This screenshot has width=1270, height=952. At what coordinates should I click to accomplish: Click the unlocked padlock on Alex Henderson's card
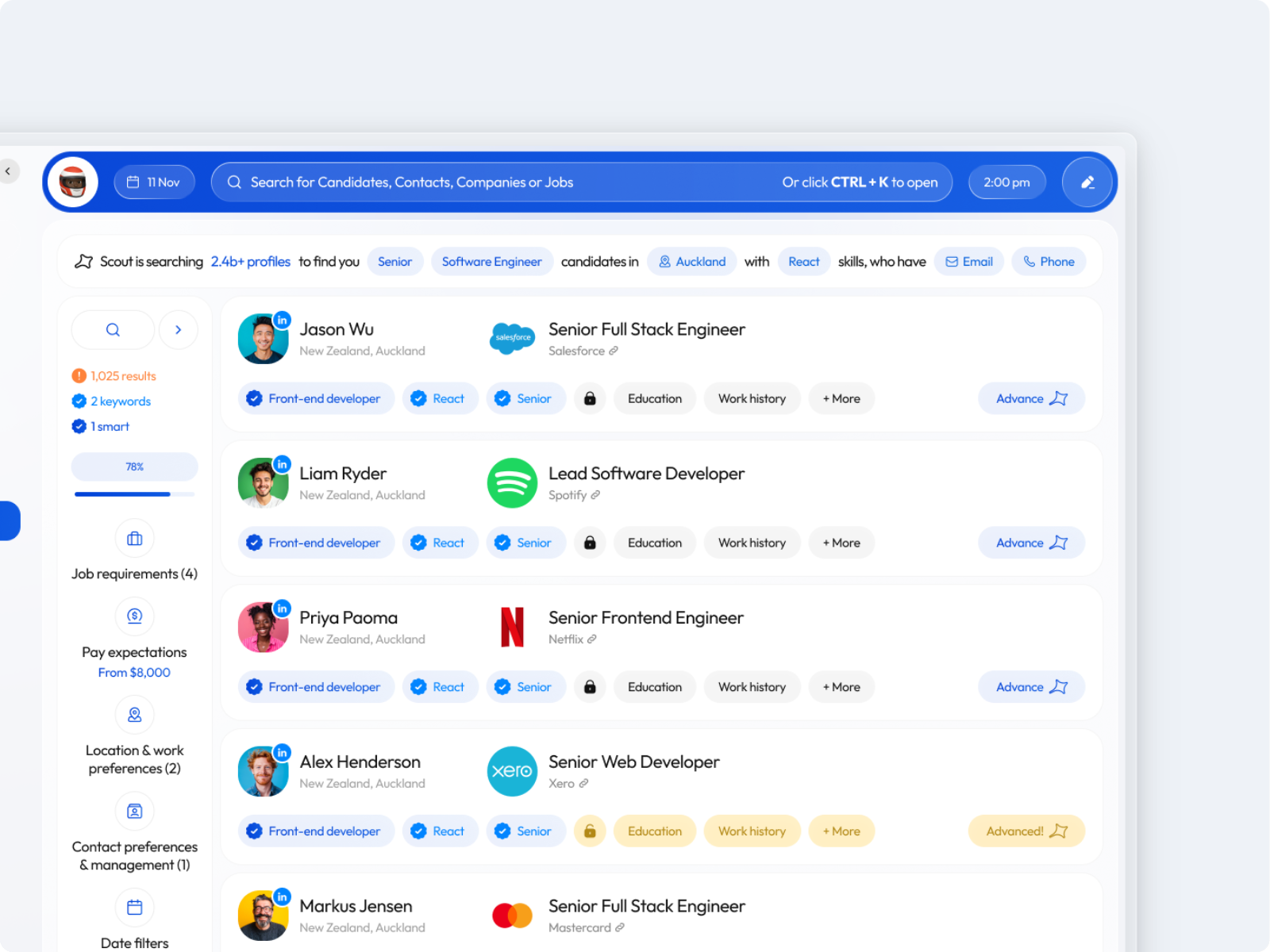click(x=590, y=831)
